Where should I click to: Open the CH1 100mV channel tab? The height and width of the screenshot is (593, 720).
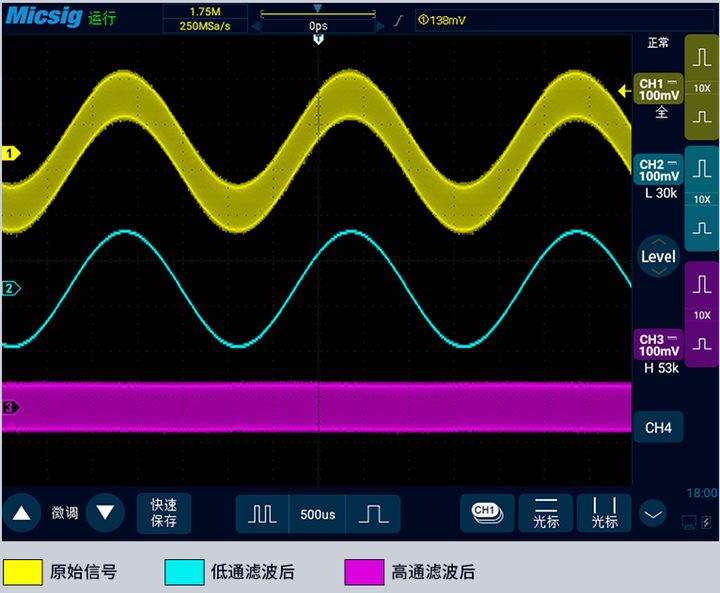point(658,89)
